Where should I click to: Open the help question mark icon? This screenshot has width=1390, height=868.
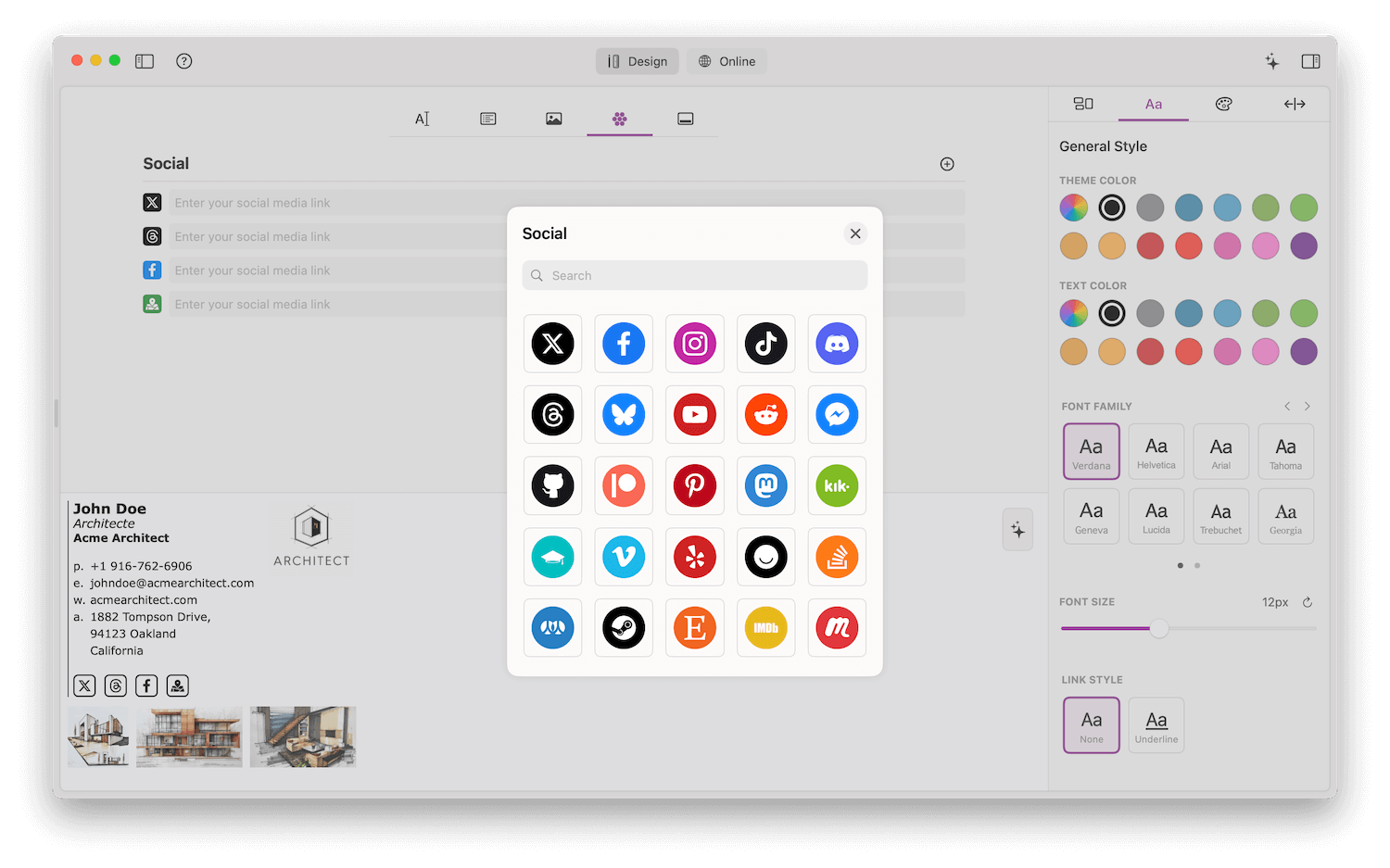click(x=184, y=61)
